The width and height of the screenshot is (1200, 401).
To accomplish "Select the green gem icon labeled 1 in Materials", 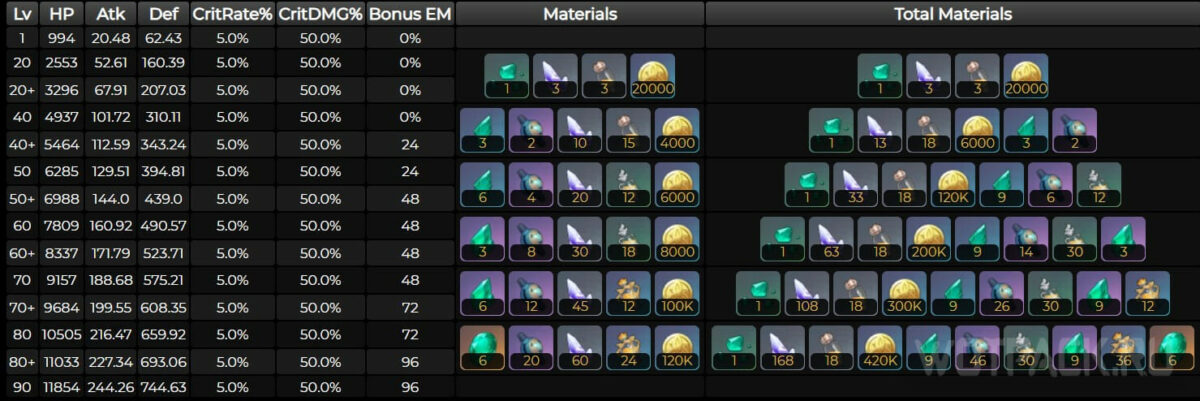I will [x=506, y=76].
